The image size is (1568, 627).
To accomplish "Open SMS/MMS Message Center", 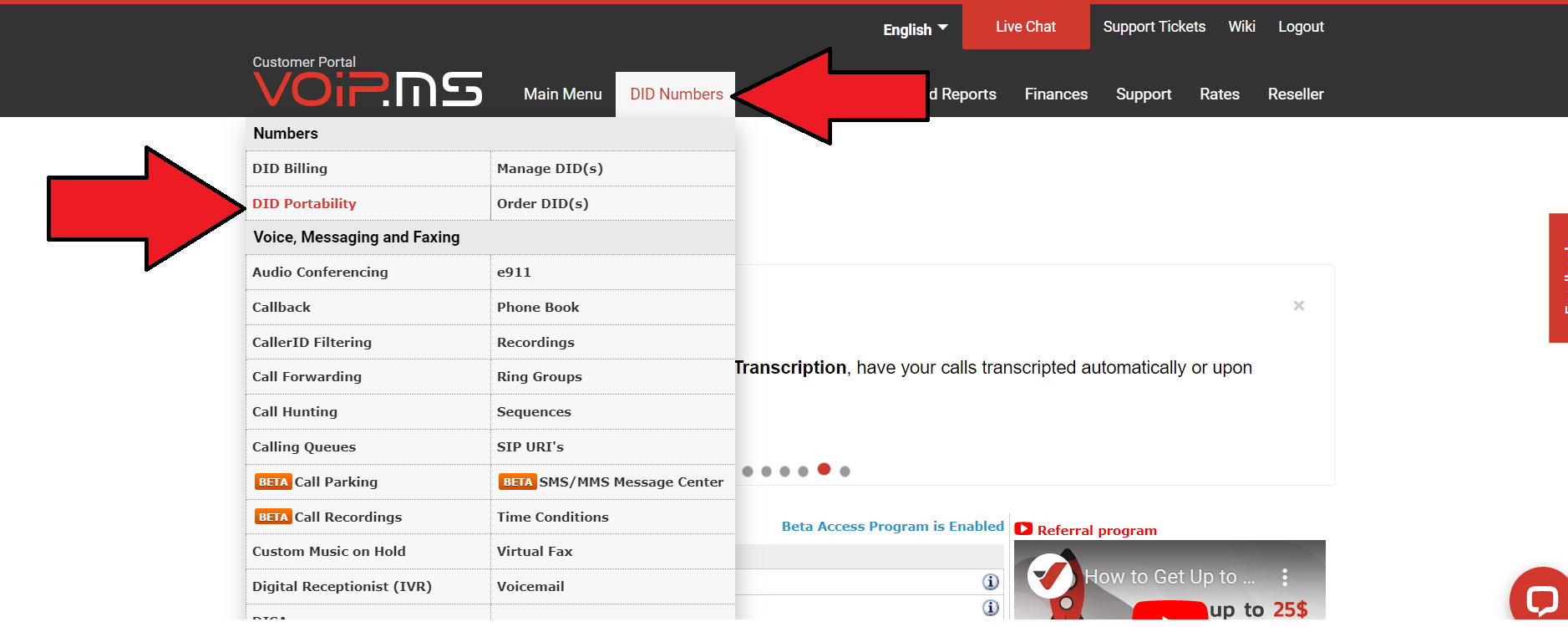I will [x=613, y=482].
